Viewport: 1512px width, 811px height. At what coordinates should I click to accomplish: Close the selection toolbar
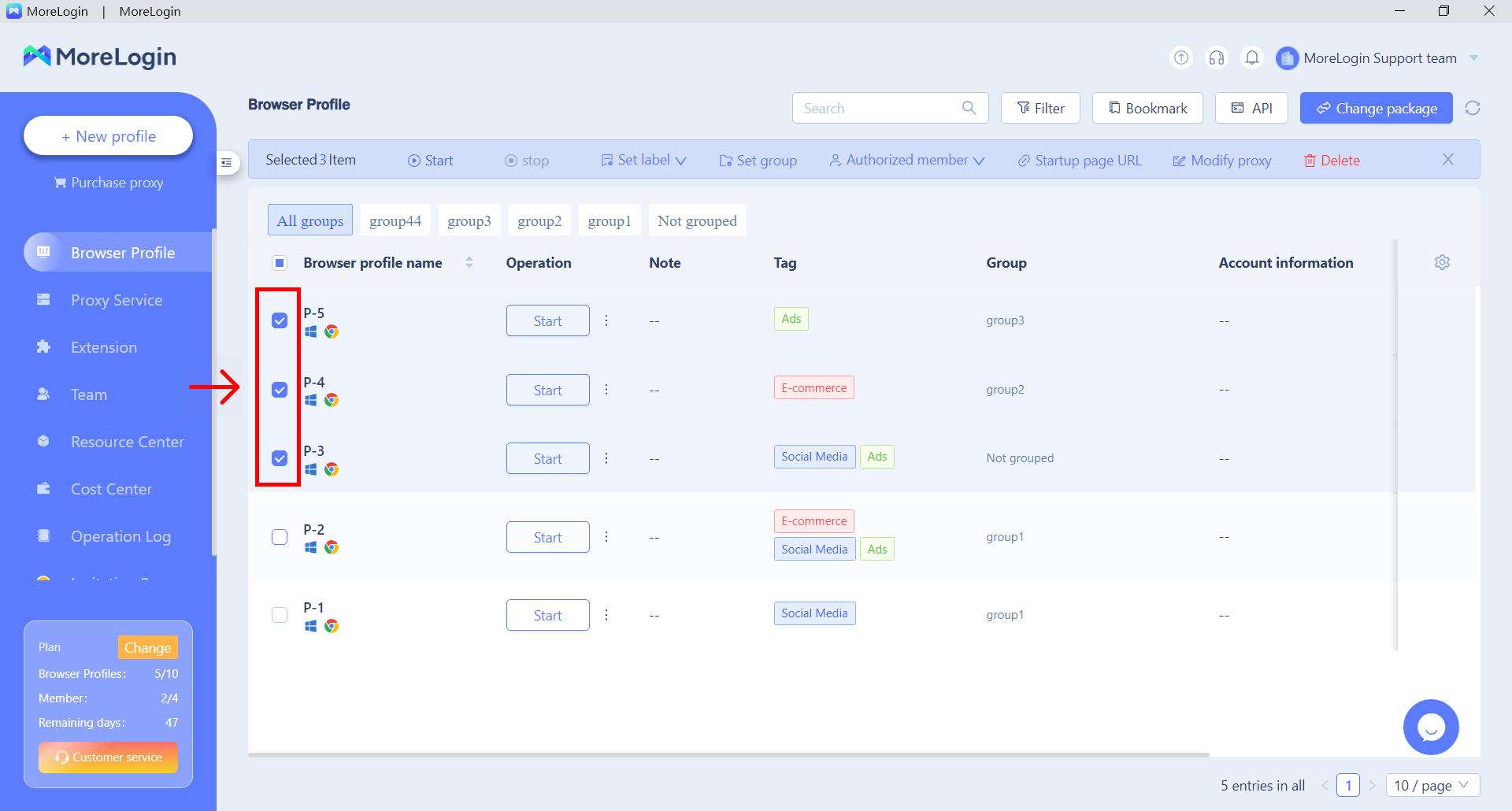coord(1448,159)
